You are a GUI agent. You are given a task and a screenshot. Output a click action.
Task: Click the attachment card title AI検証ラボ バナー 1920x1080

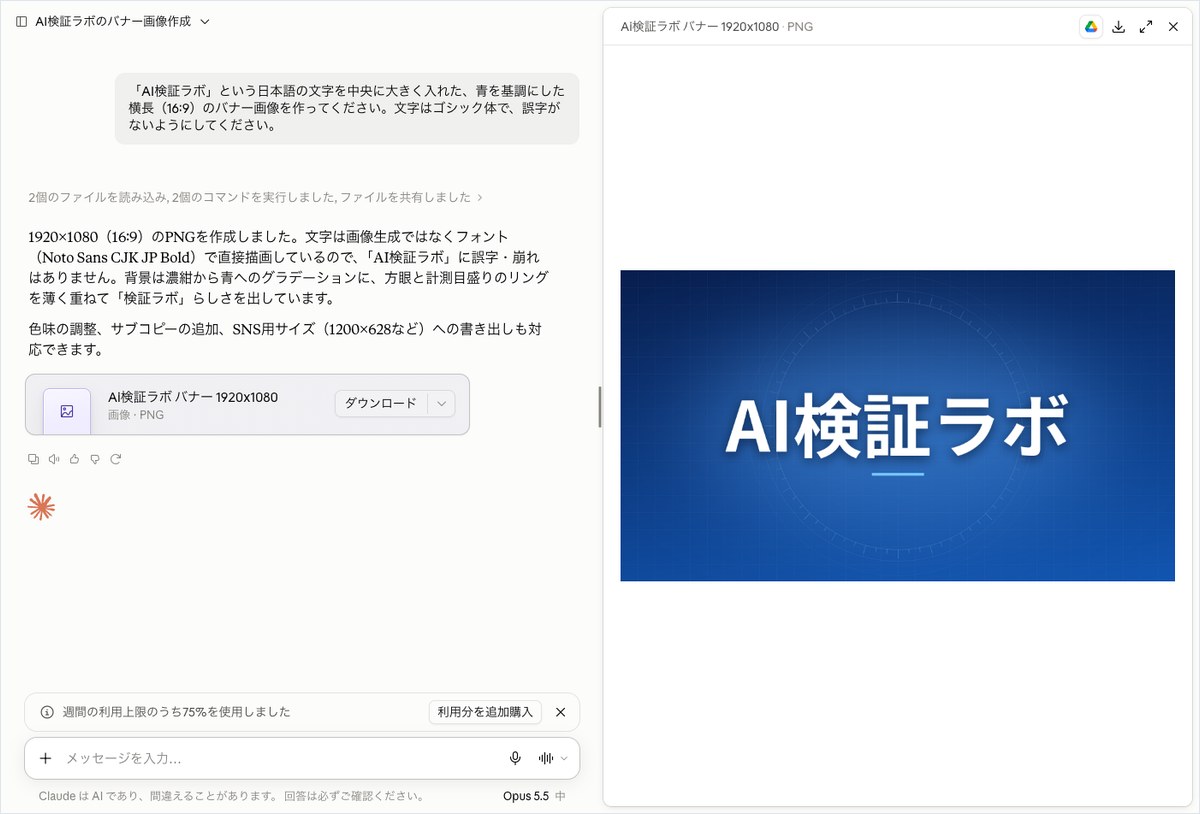point(193,397)
